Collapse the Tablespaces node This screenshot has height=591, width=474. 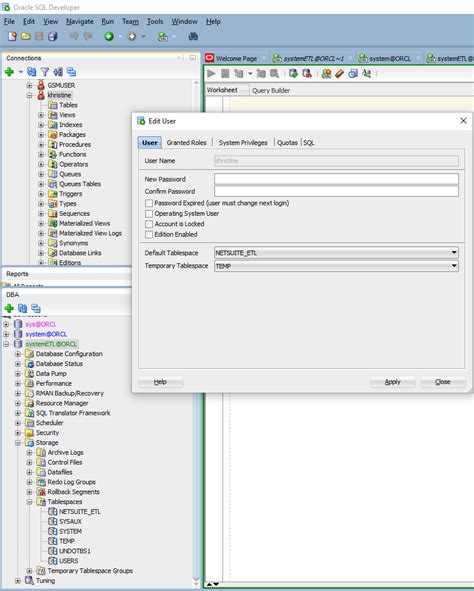pos(29,502)
